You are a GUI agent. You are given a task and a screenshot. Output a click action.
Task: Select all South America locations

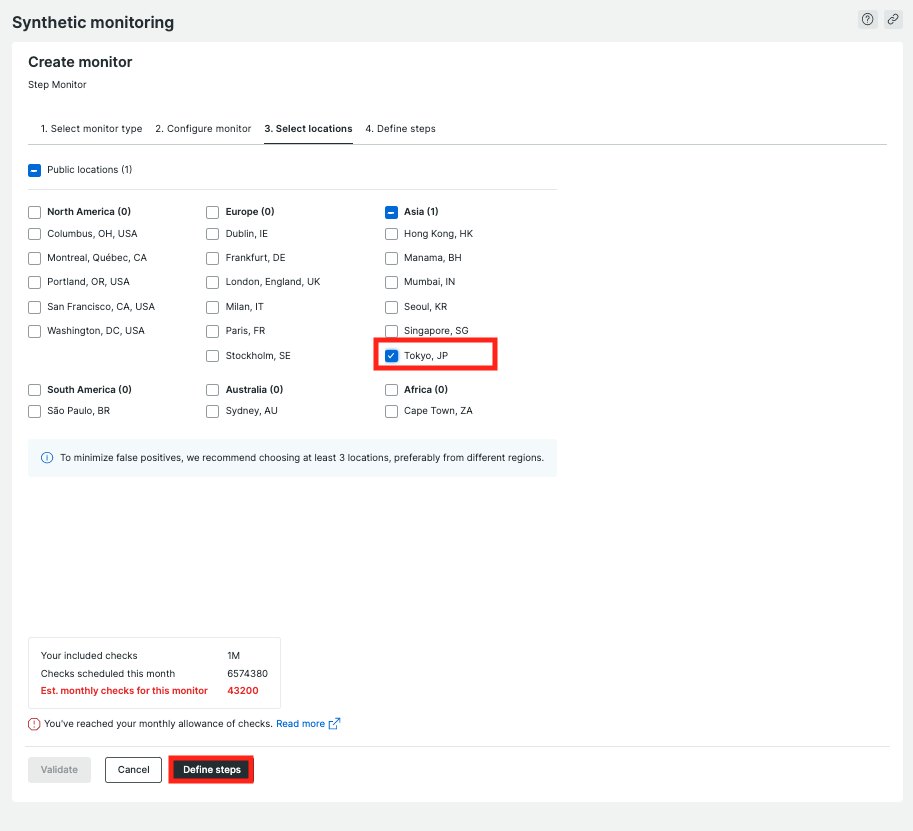pos(34,390)
